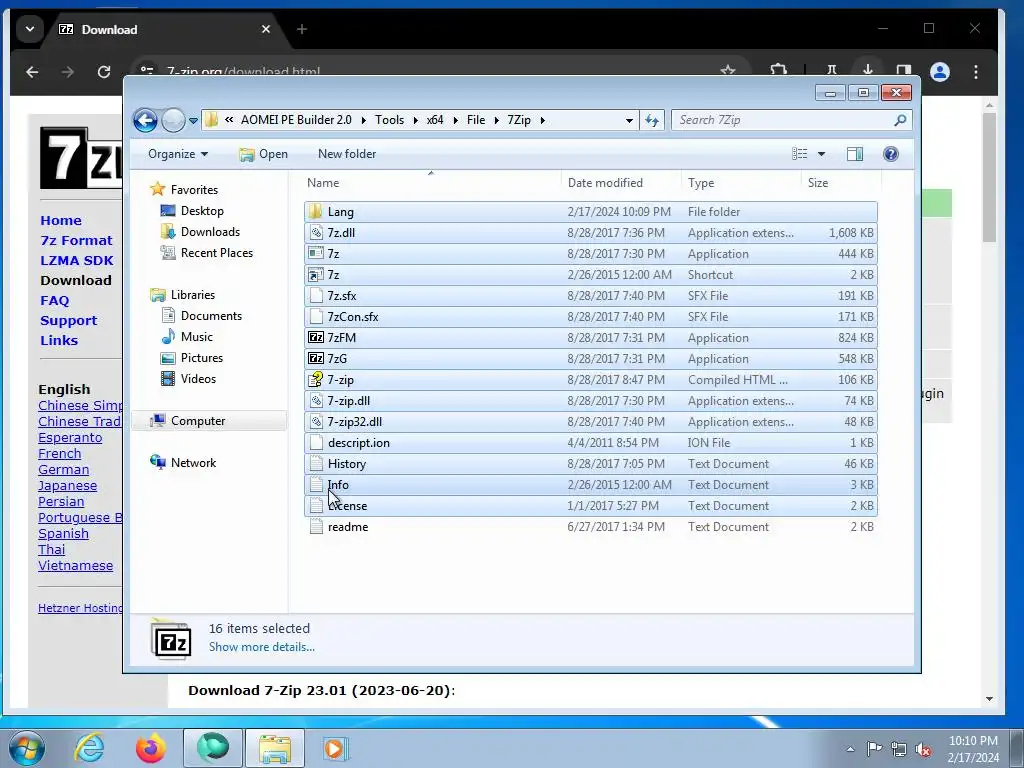The width and height of the screenshot is (1024, 768).
Task: Sort by Type column header
Action: [741, 184]
